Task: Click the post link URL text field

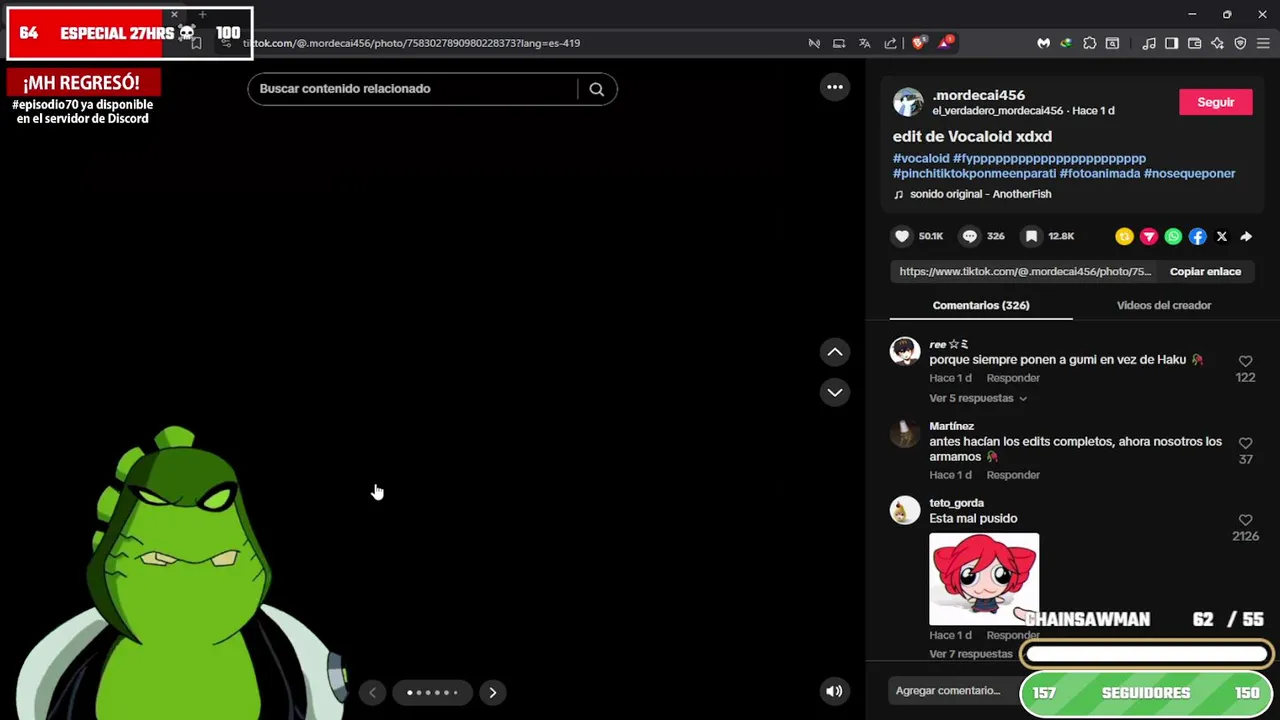Action: tap(1025, 272)
